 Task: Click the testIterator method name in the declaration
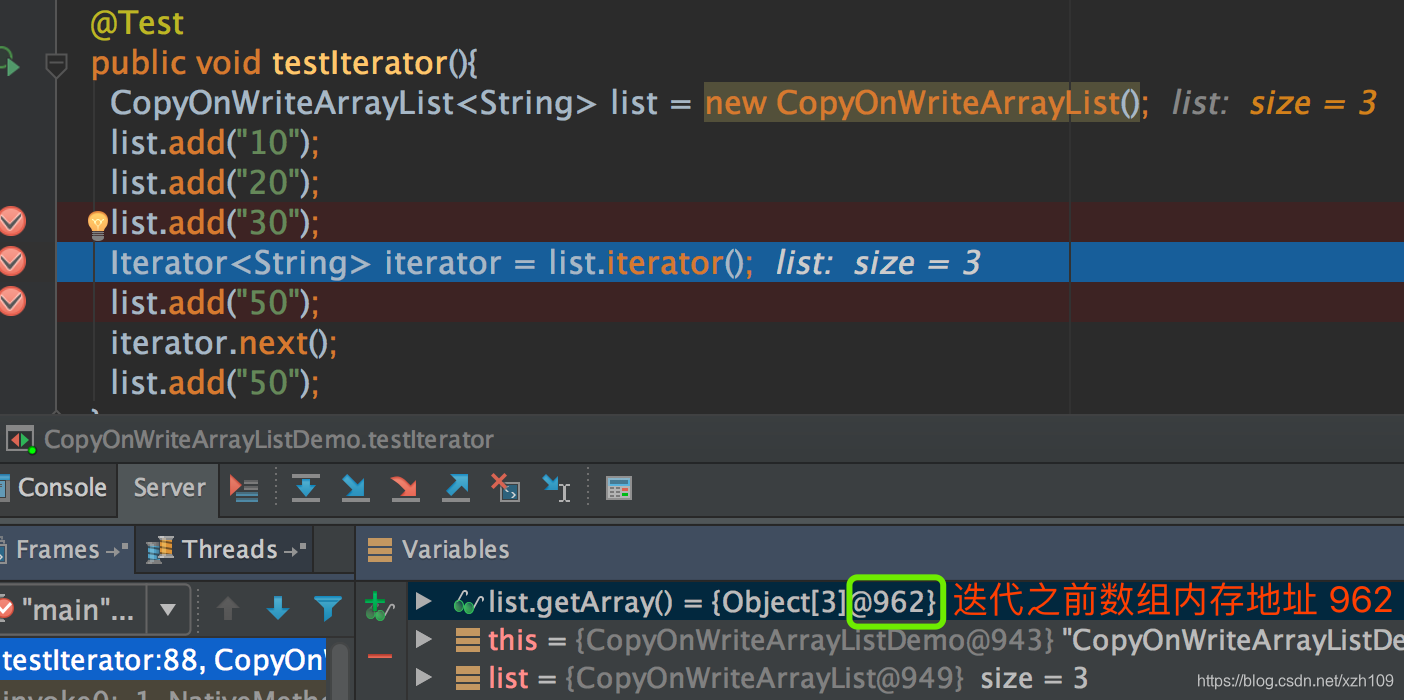pyautogui.click(x=360, y=63)
